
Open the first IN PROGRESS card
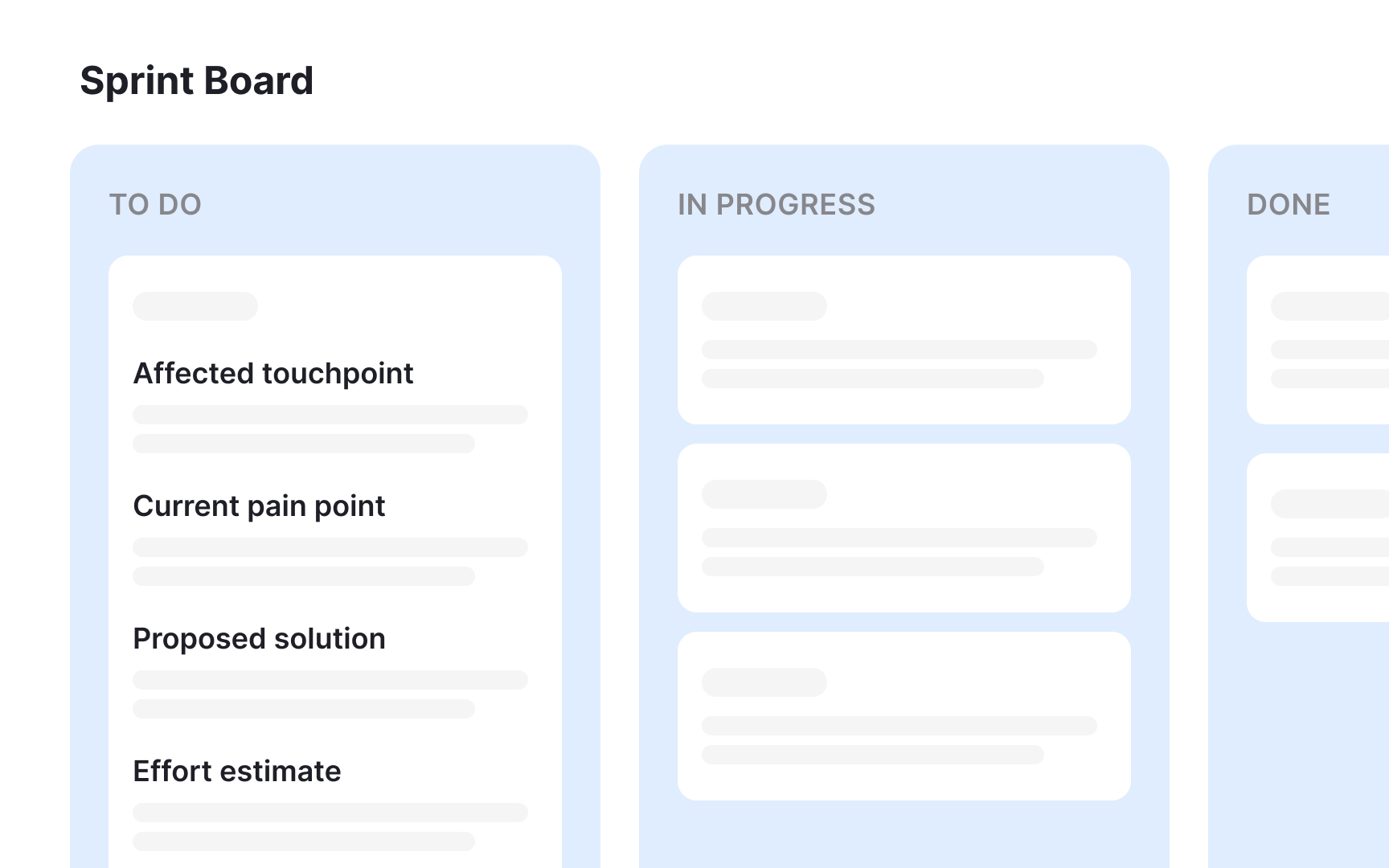(x=904, y=340)
